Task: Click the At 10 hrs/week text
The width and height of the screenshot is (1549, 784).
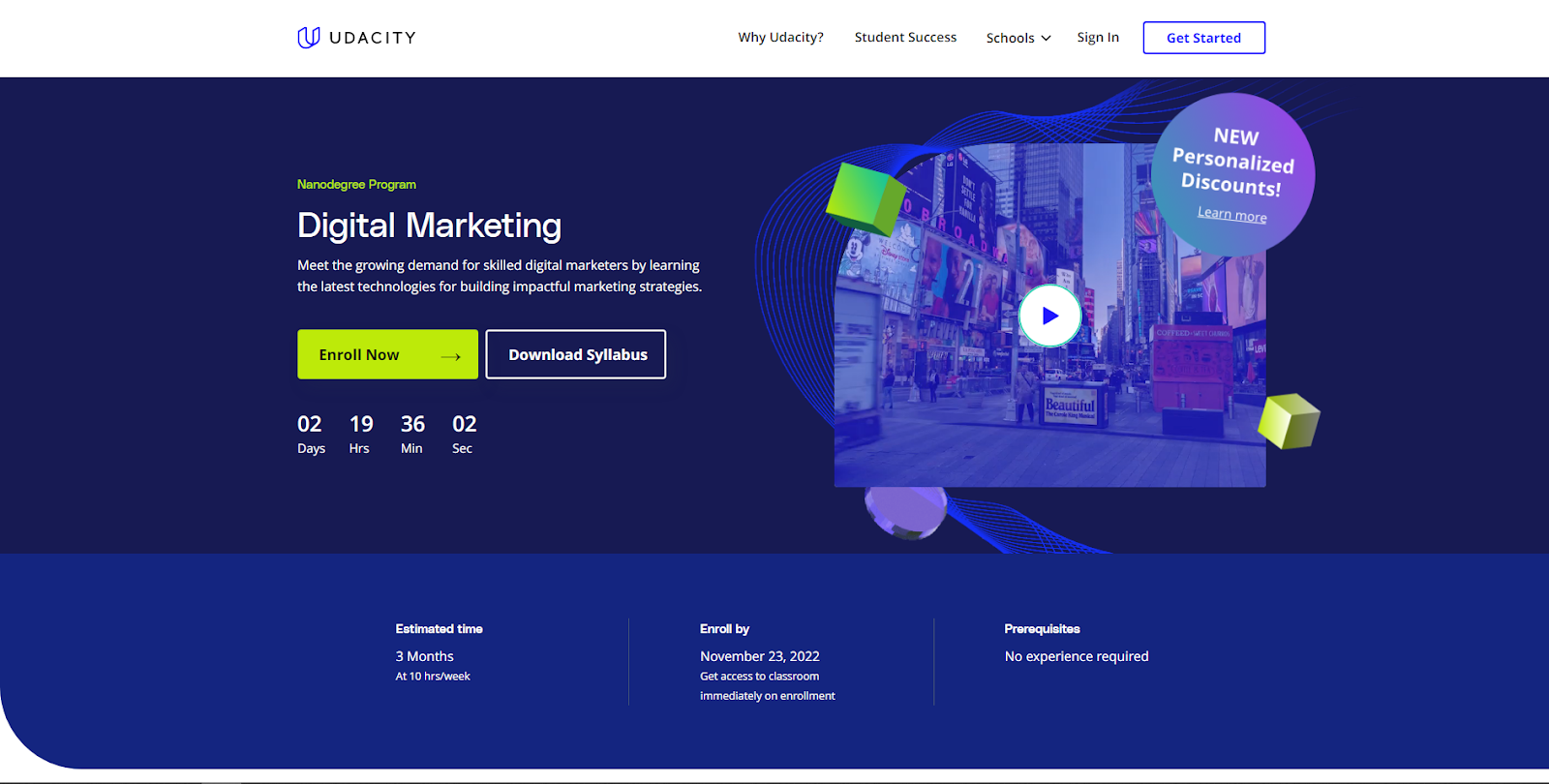Action: point(433,677)
